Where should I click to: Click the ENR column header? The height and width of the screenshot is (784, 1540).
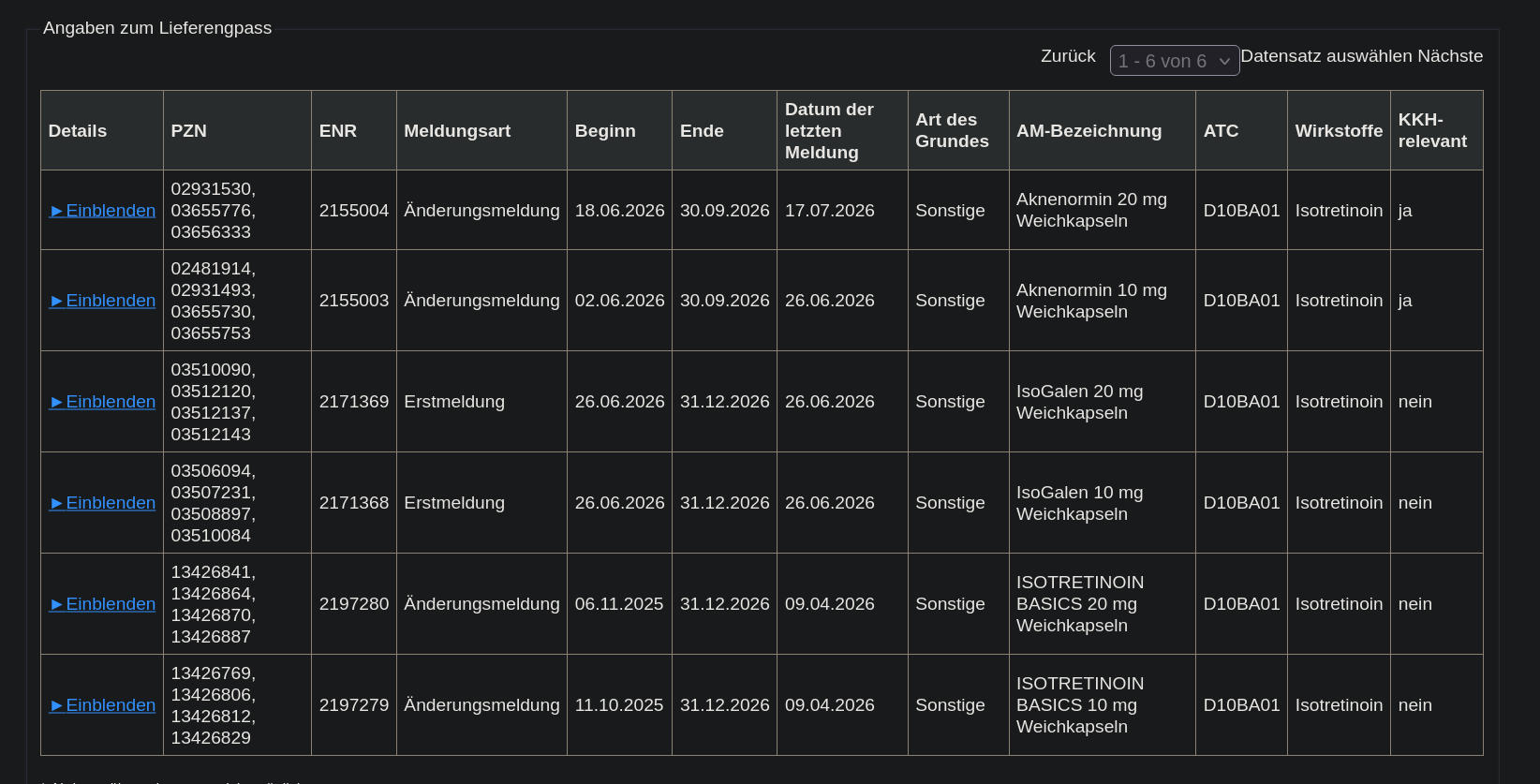tap(338, 131)
